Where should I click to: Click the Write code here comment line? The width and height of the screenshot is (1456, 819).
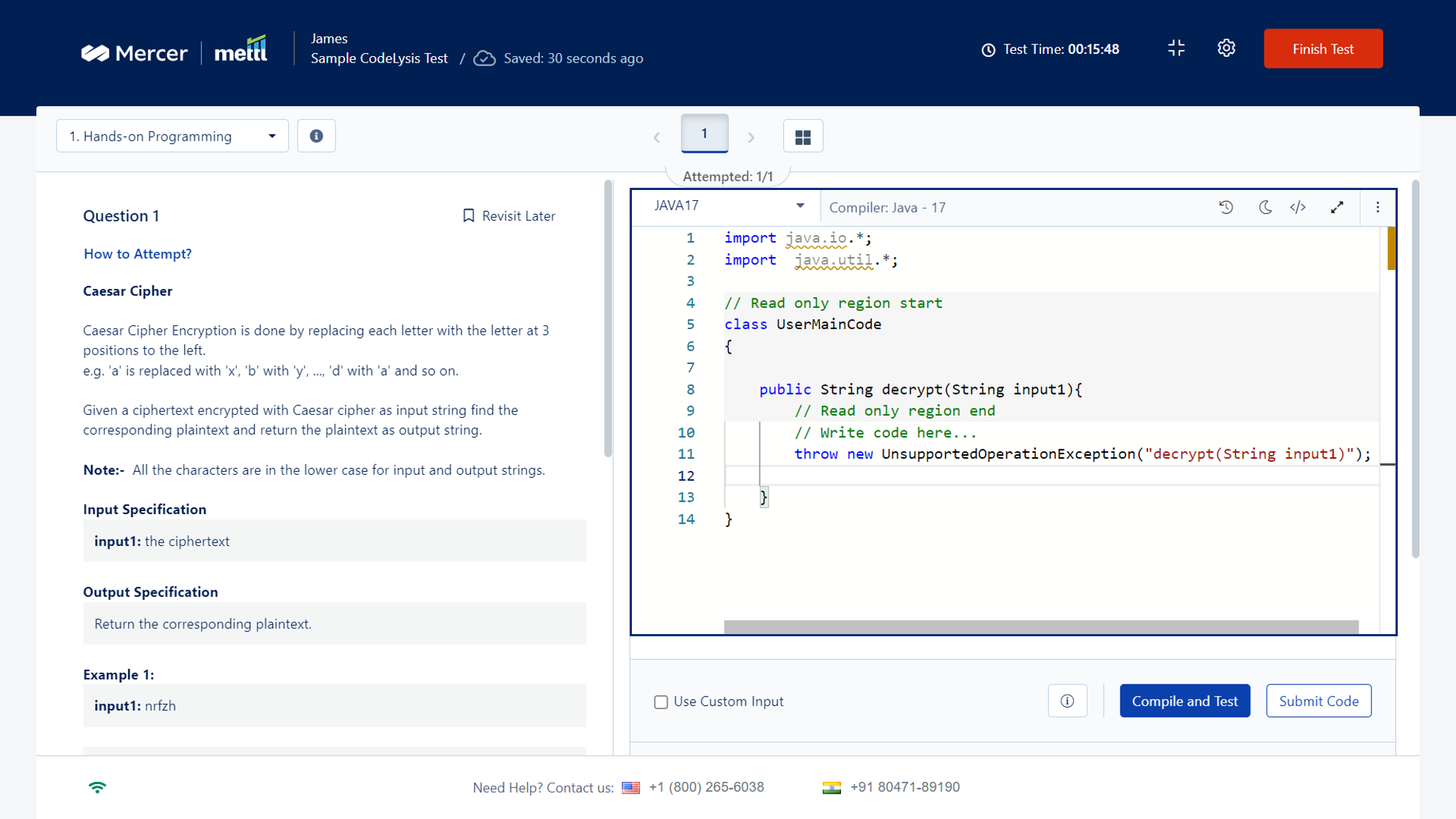click(x=885, y=433)
